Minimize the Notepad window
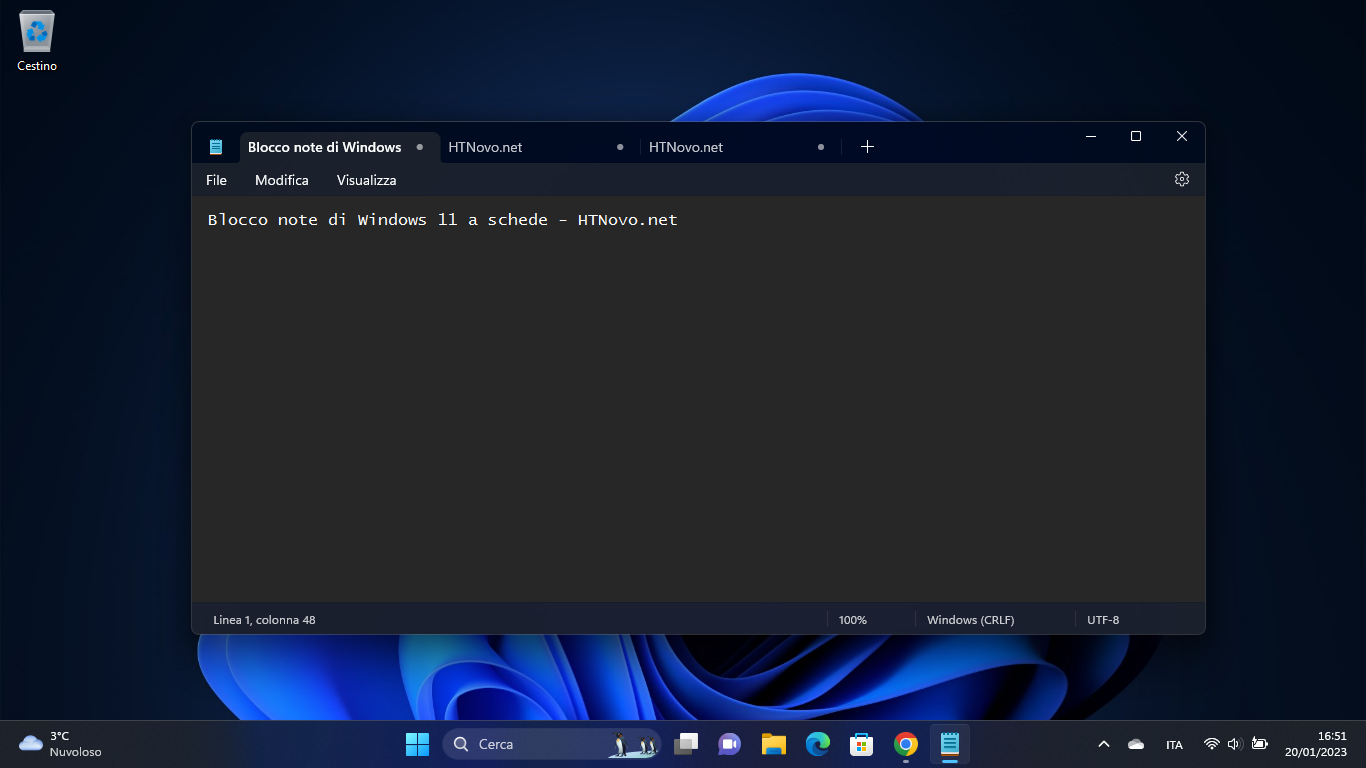1366x768 pixels. (1090, 136)
